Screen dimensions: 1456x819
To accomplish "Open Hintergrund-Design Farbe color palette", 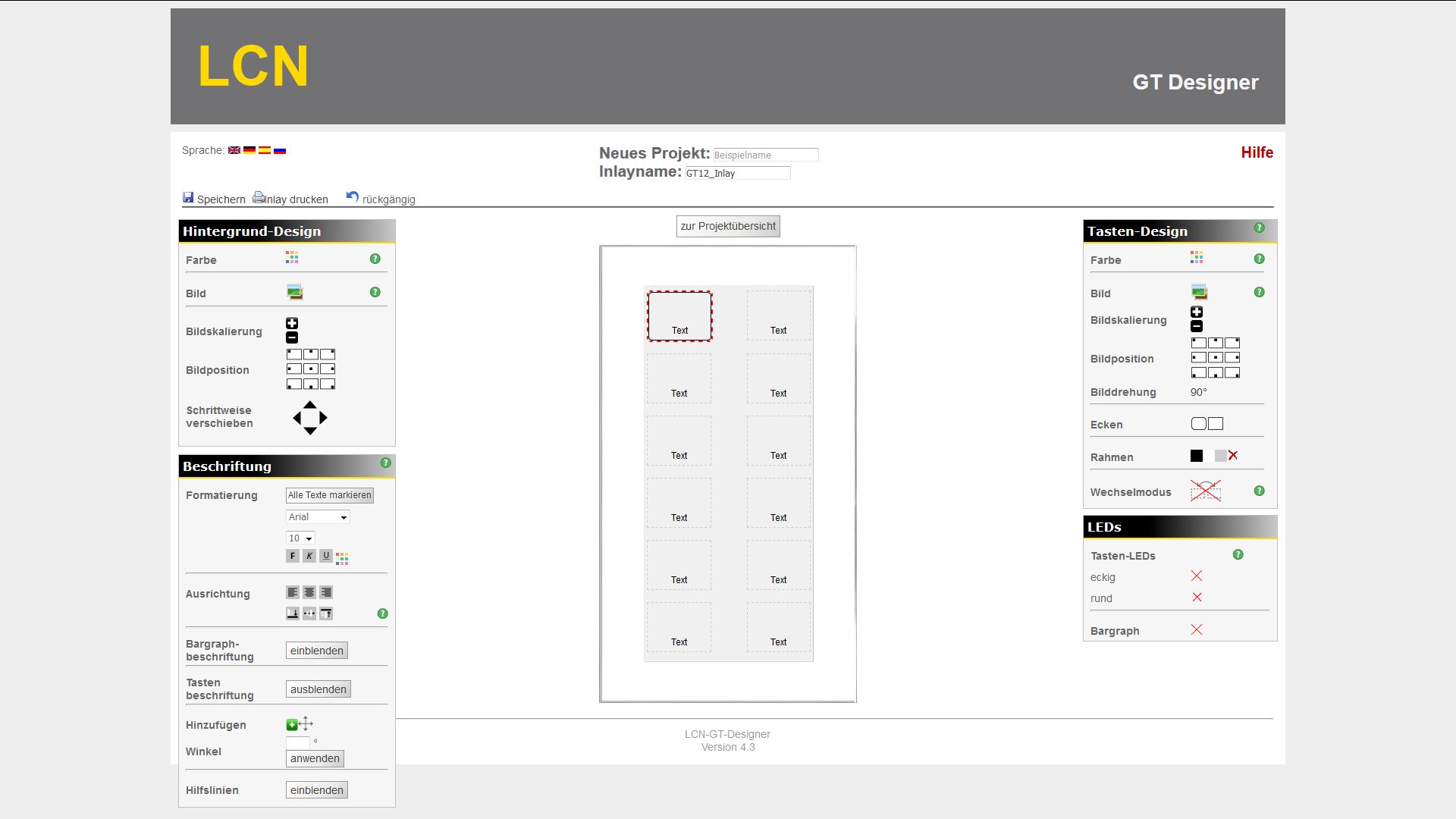I will tap(292, 258).
